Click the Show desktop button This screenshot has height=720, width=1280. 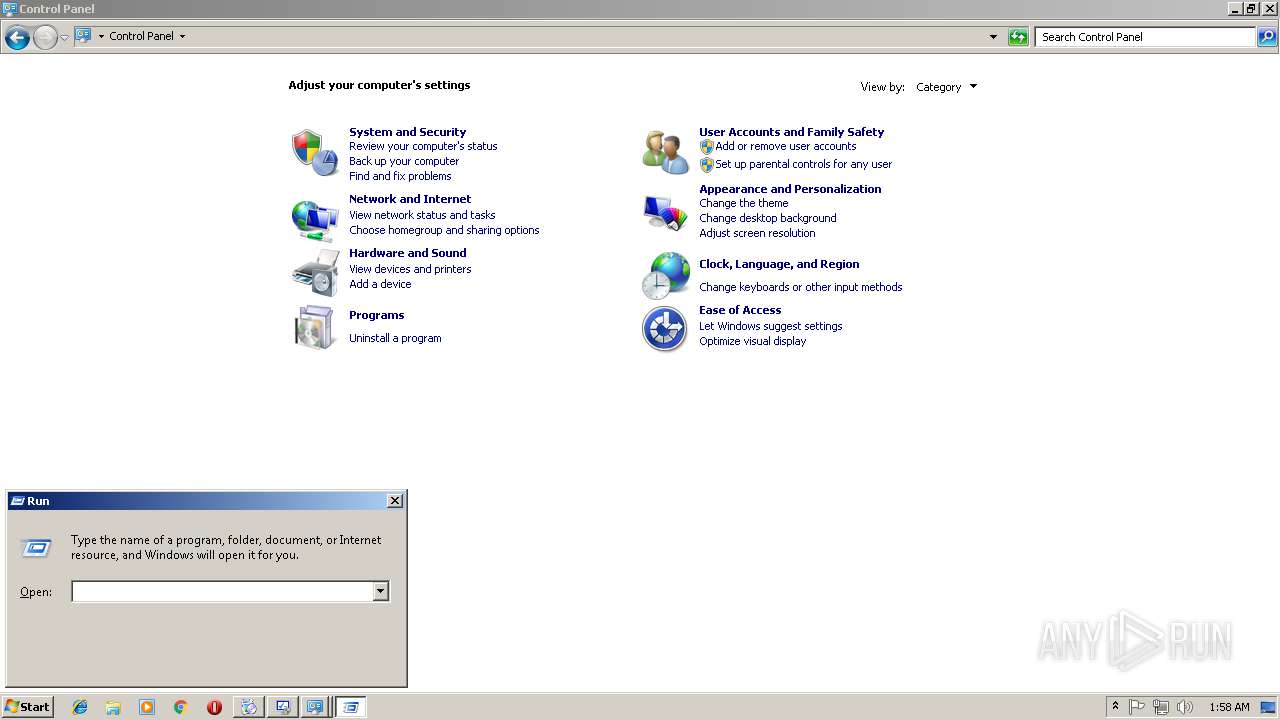tap(1269, 707)
